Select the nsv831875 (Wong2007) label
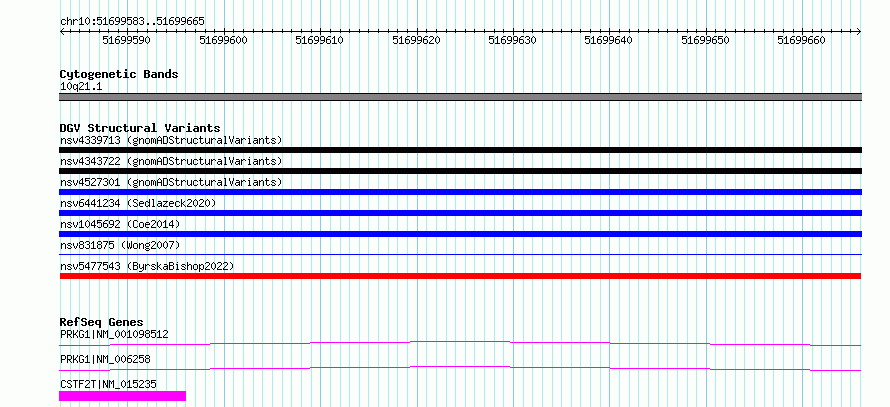 coord(120,245)
